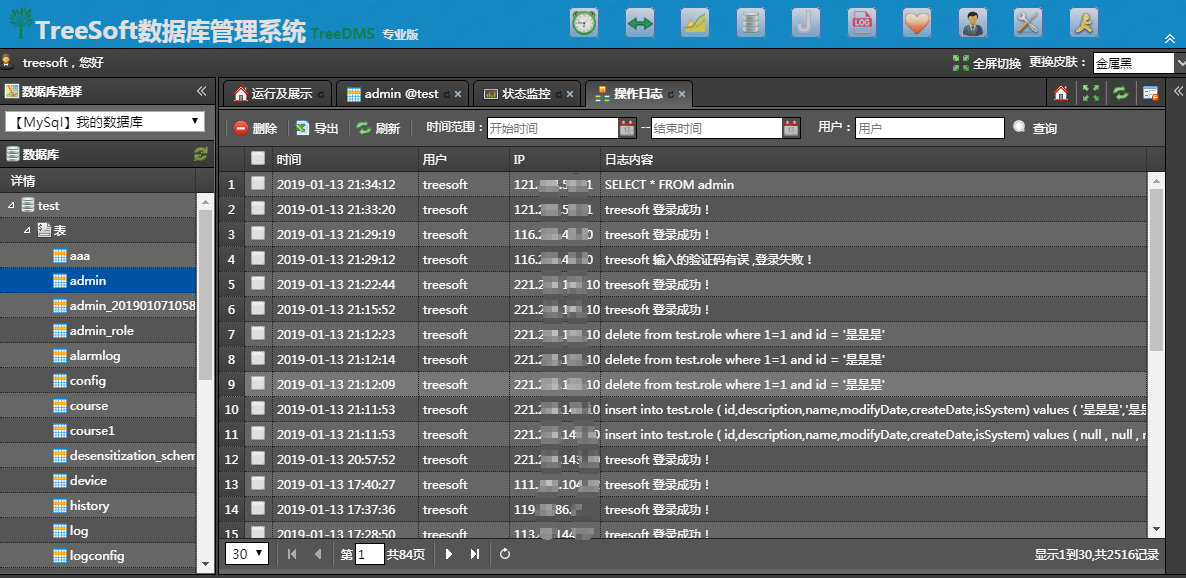Click the green expand fullscreen tab icon

pyautogui.click(x=1091, y=93)
